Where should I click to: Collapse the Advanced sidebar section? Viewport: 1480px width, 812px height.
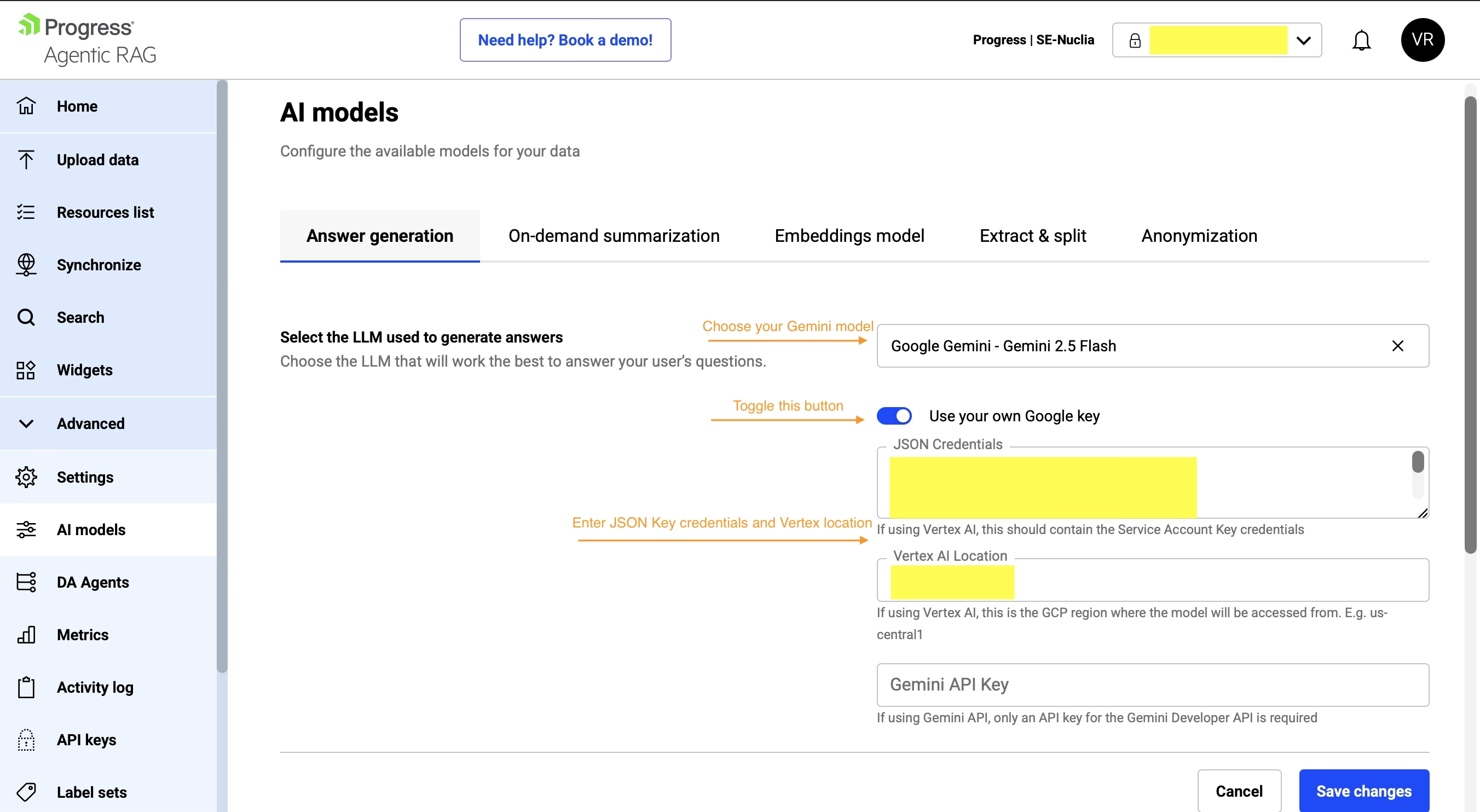[x=26, y=423]
